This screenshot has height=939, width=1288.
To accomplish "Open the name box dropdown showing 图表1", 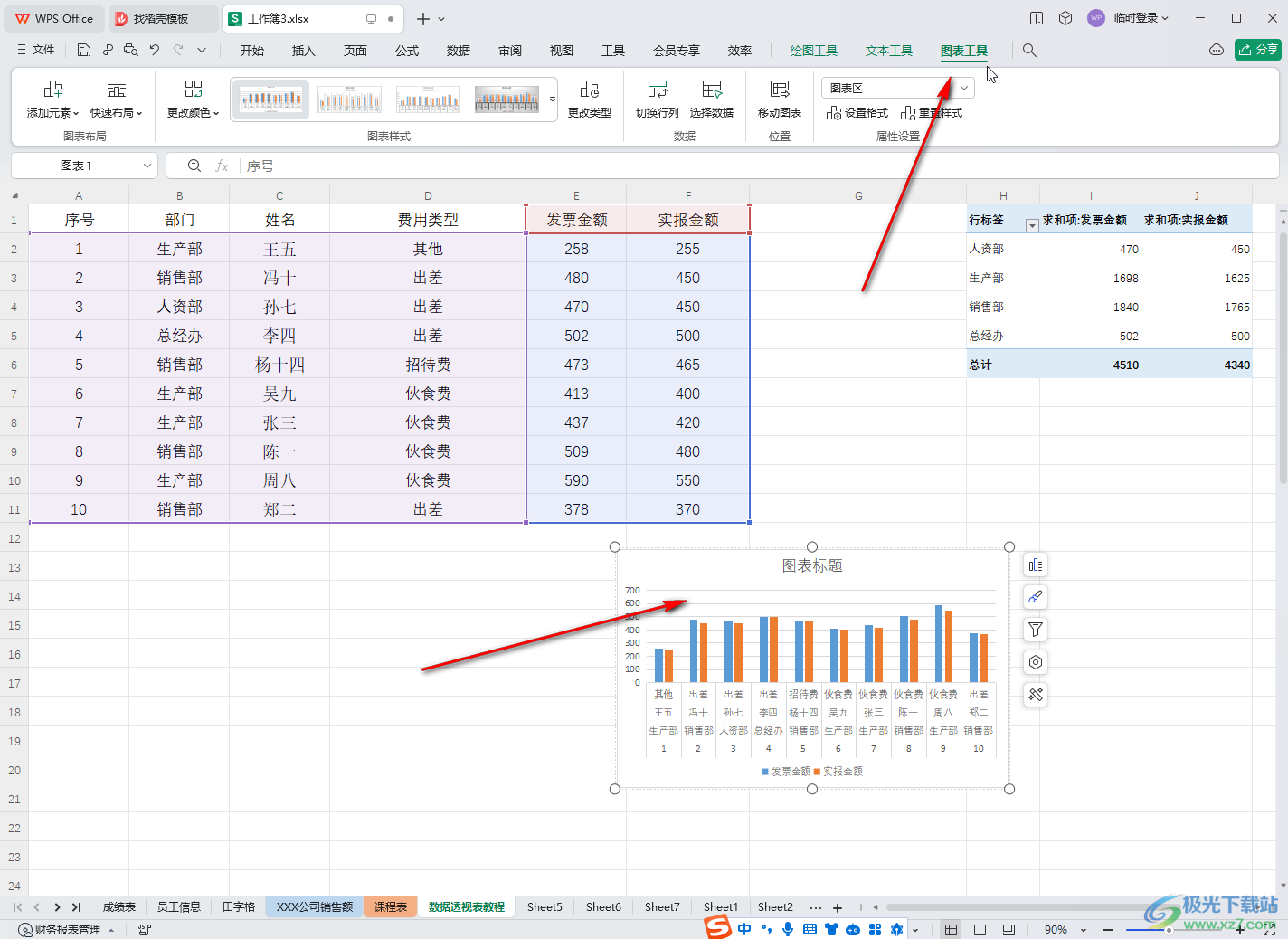I will pyautogui.click(x=147, y=166).
